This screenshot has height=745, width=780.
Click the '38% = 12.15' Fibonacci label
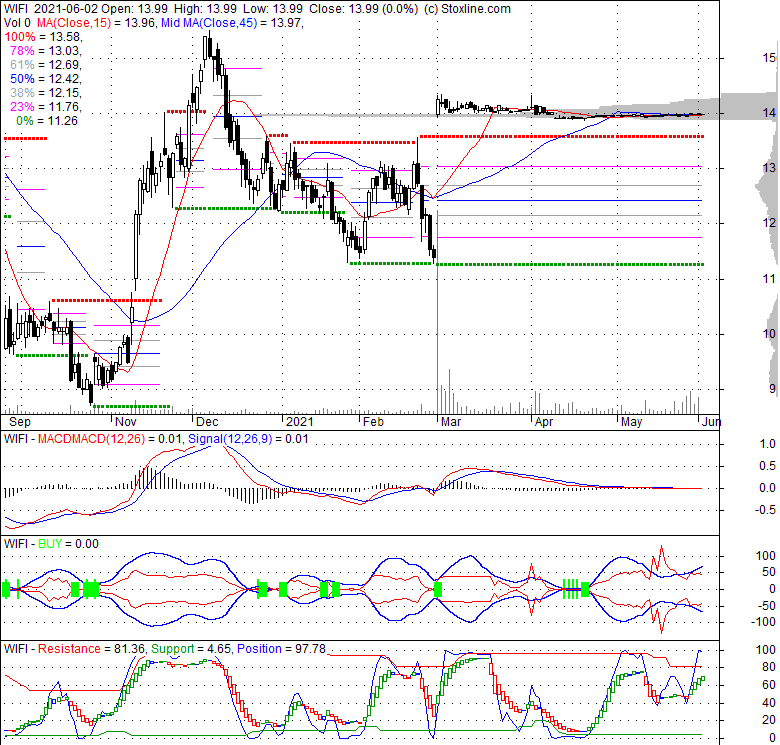(x=45, y=93)
